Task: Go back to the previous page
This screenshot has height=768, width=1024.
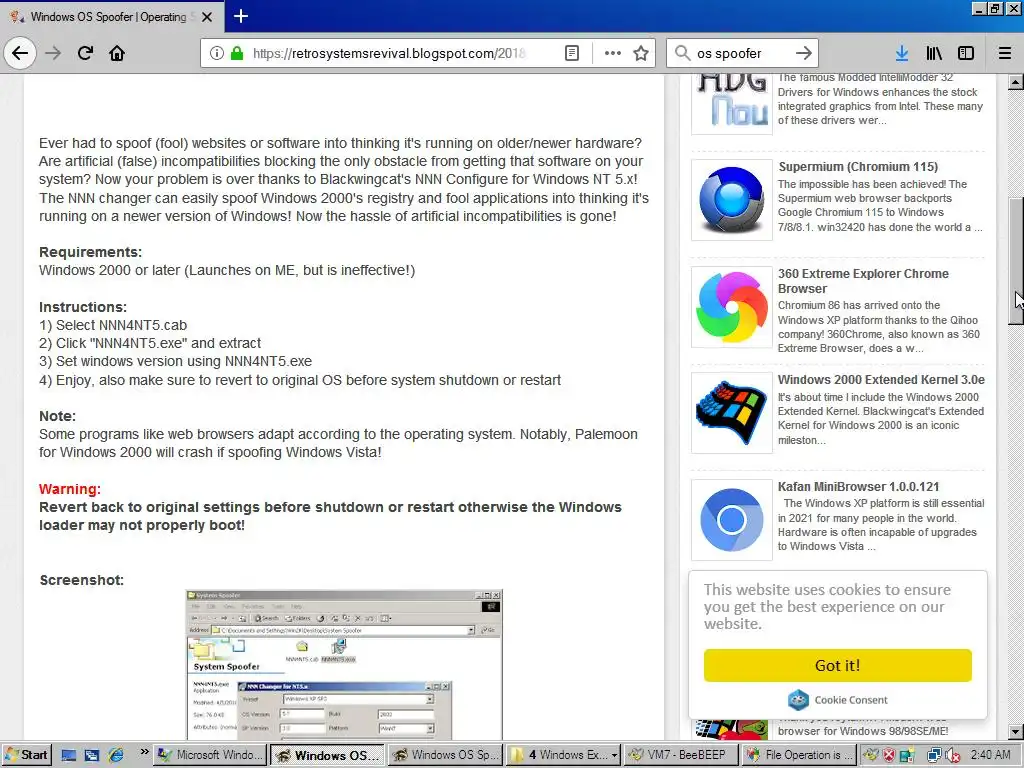Action: point(20,53)
